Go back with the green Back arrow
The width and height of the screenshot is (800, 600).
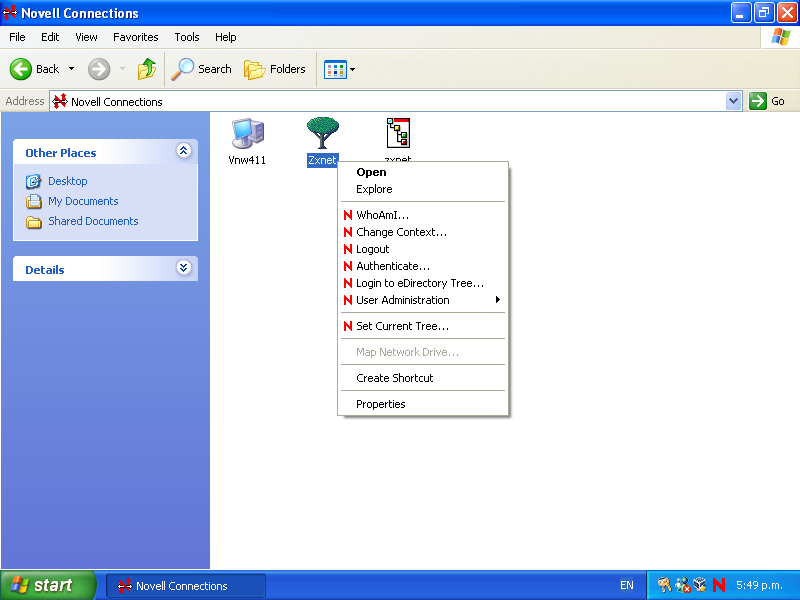click(21, 69)
